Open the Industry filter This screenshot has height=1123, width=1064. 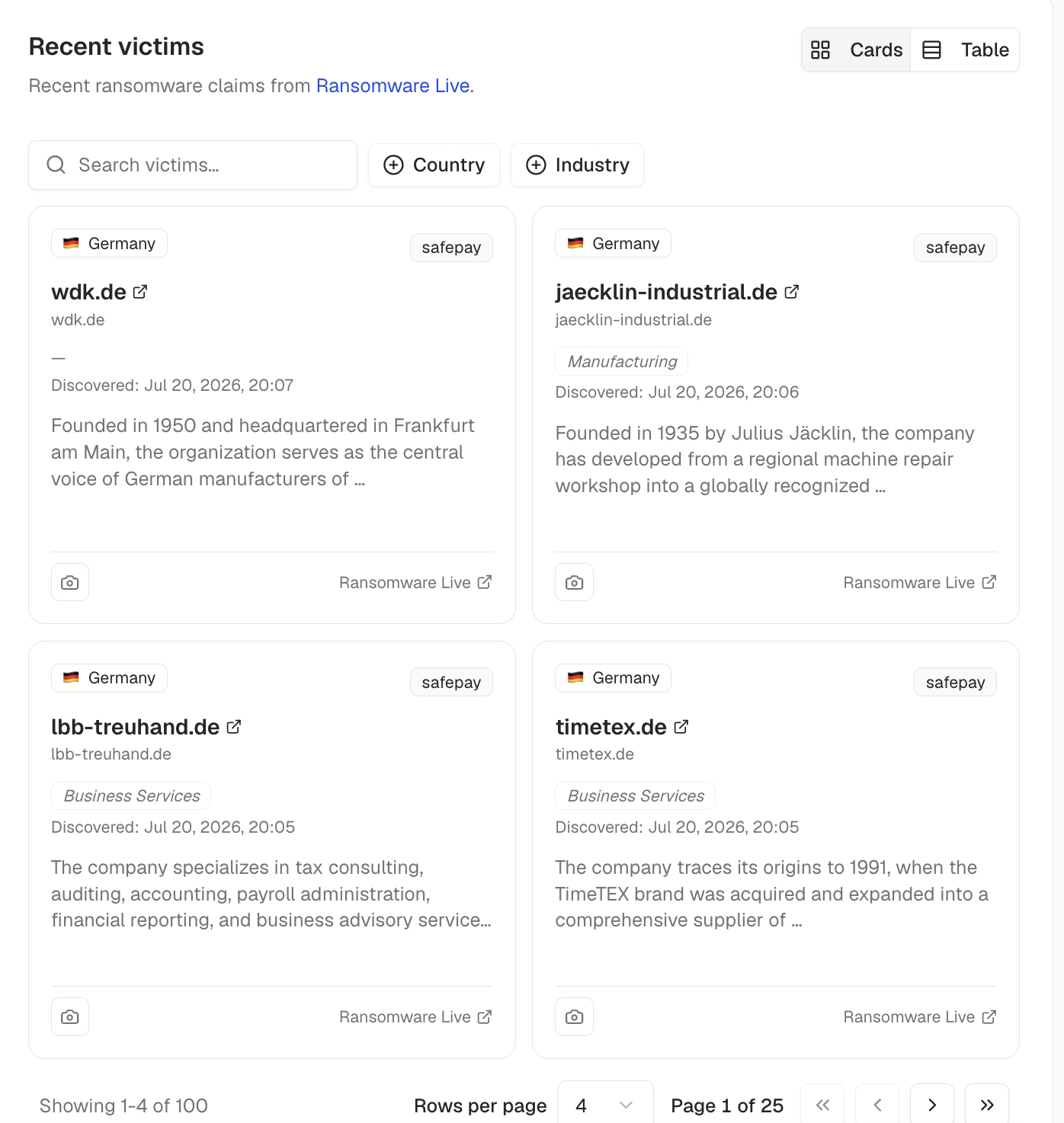pos(577,165)
